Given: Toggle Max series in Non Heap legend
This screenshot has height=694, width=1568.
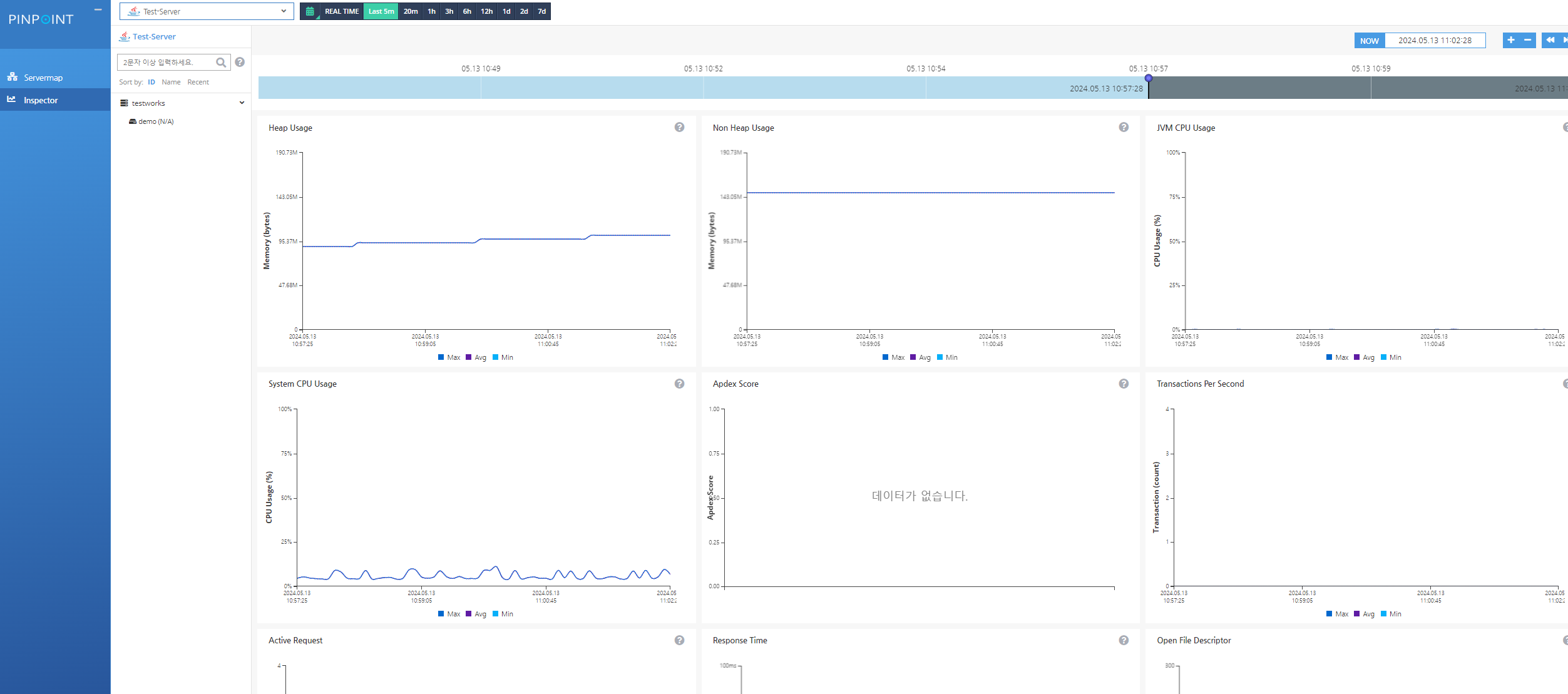Looking at the screenshot, I should coord(894,357).
